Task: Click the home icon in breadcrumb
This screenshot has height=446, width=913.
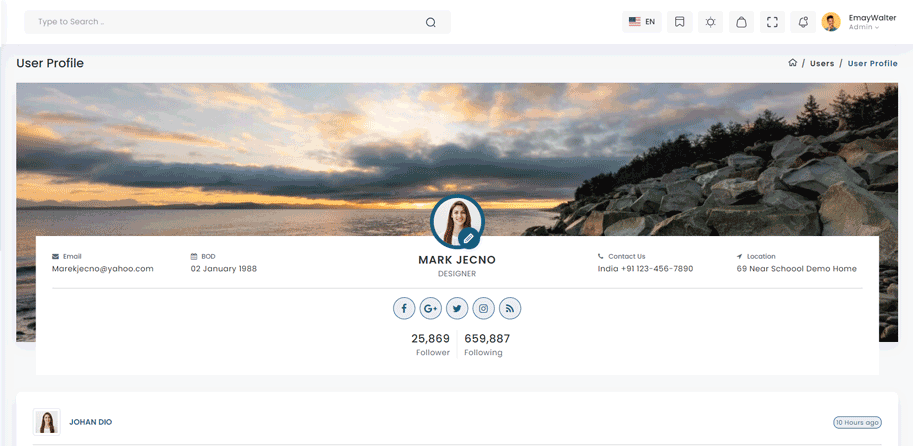Action: click(x=792, y=63)
